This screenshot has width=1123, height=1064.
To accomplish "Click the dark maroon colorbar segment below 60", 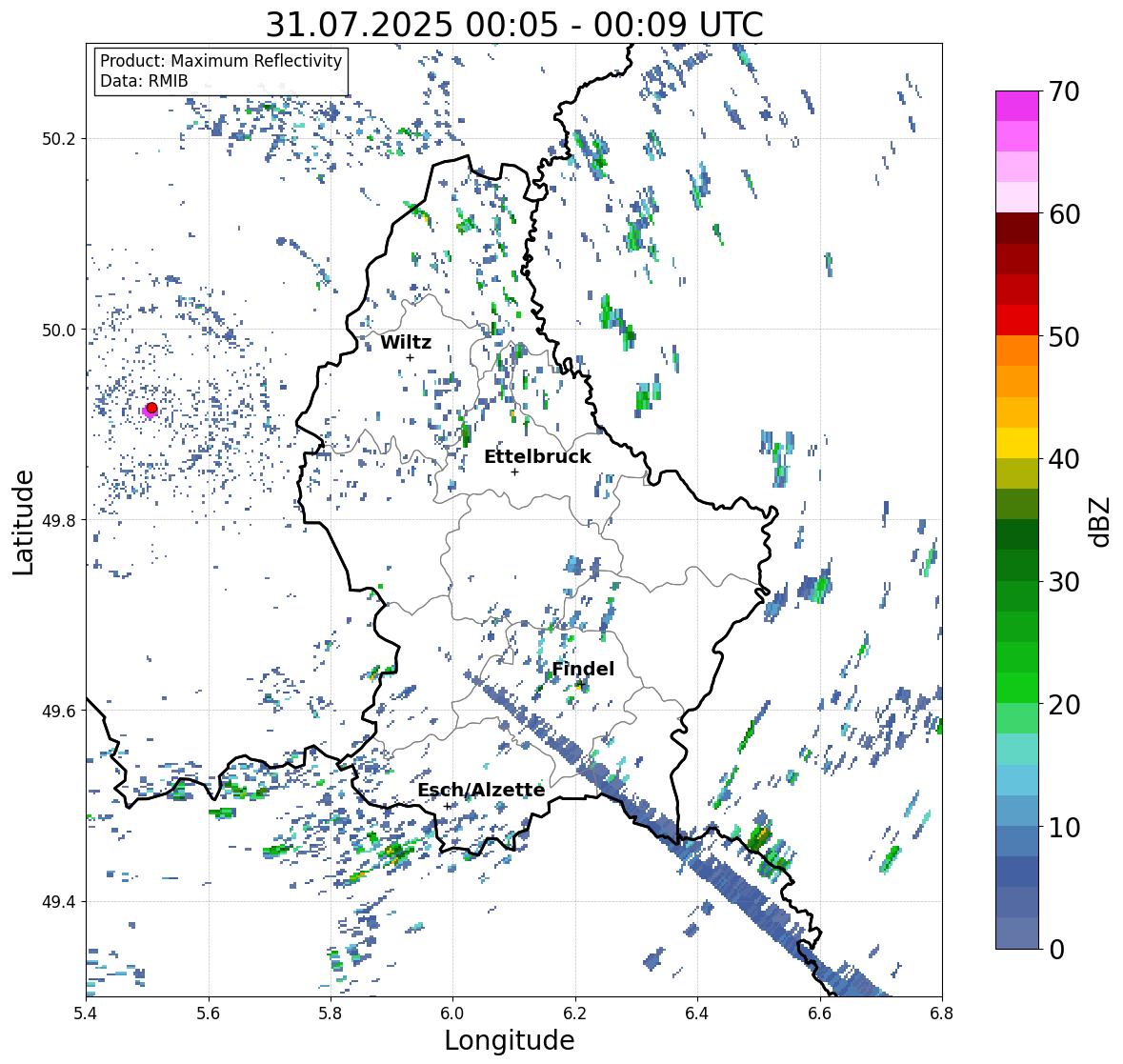I will [x=1017, y=229].
